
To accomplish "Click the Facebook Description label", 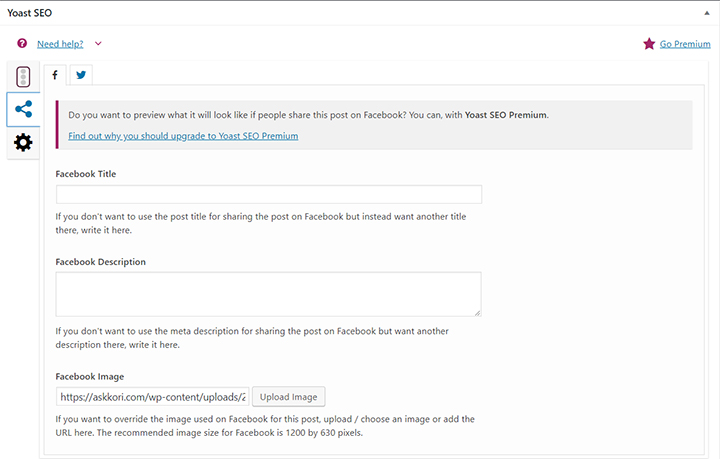I will (101, 262).
